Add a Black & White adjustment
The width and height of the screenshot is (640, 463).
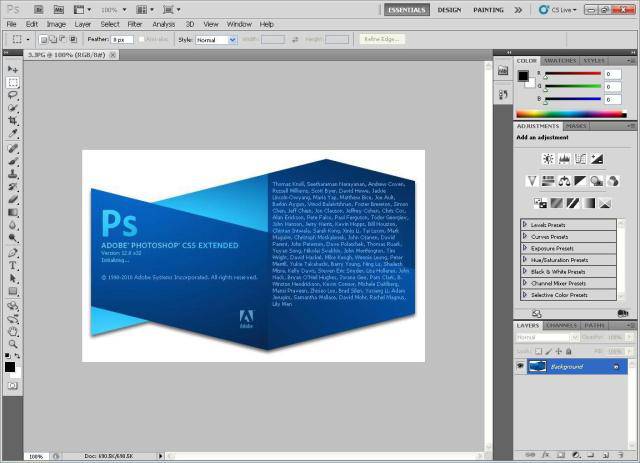580,181
